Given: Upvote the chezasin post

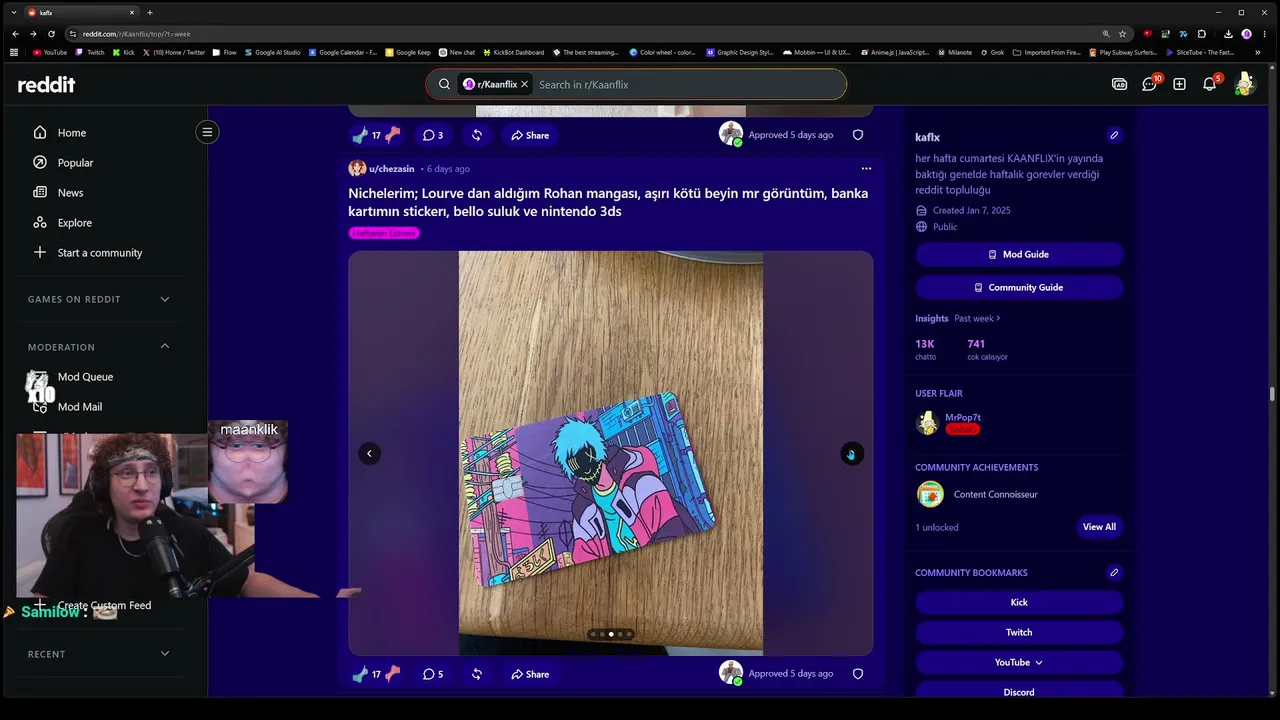Looking at the screenshot, I should (x=360, y=674).
